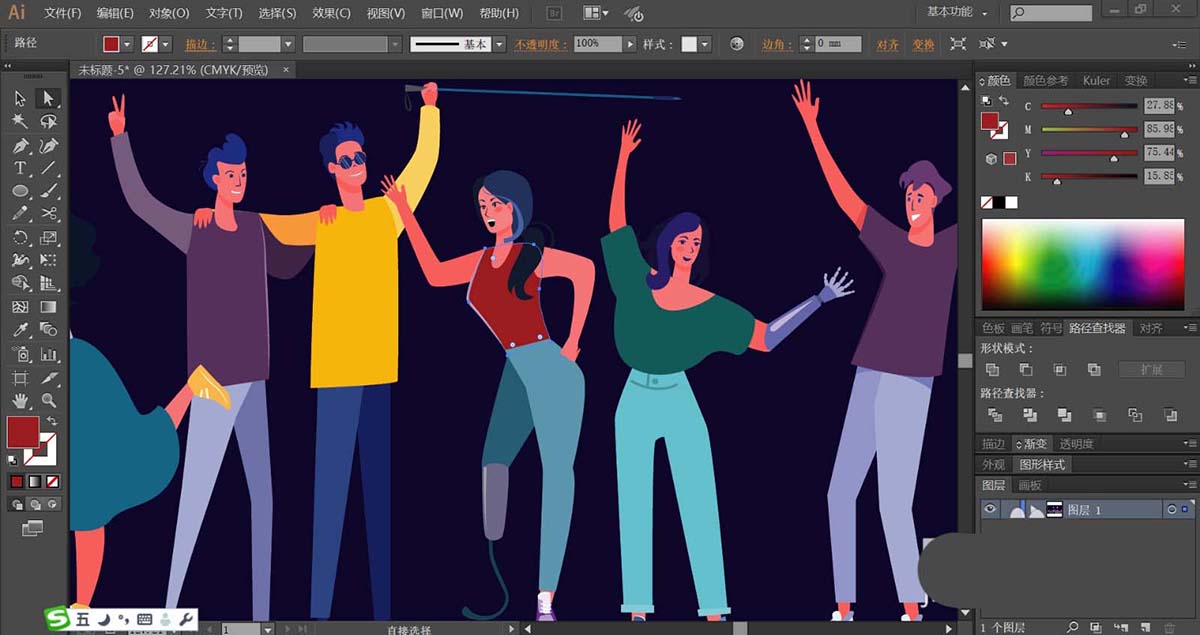Pick the Eyedropper tool
1200x635 pixels.
[20, 330]
